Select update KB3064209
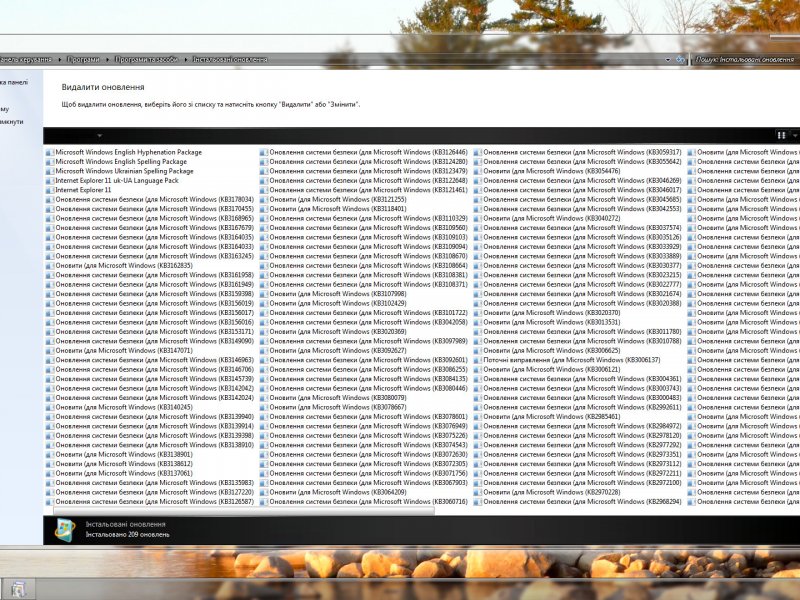 tap(338, 492)
